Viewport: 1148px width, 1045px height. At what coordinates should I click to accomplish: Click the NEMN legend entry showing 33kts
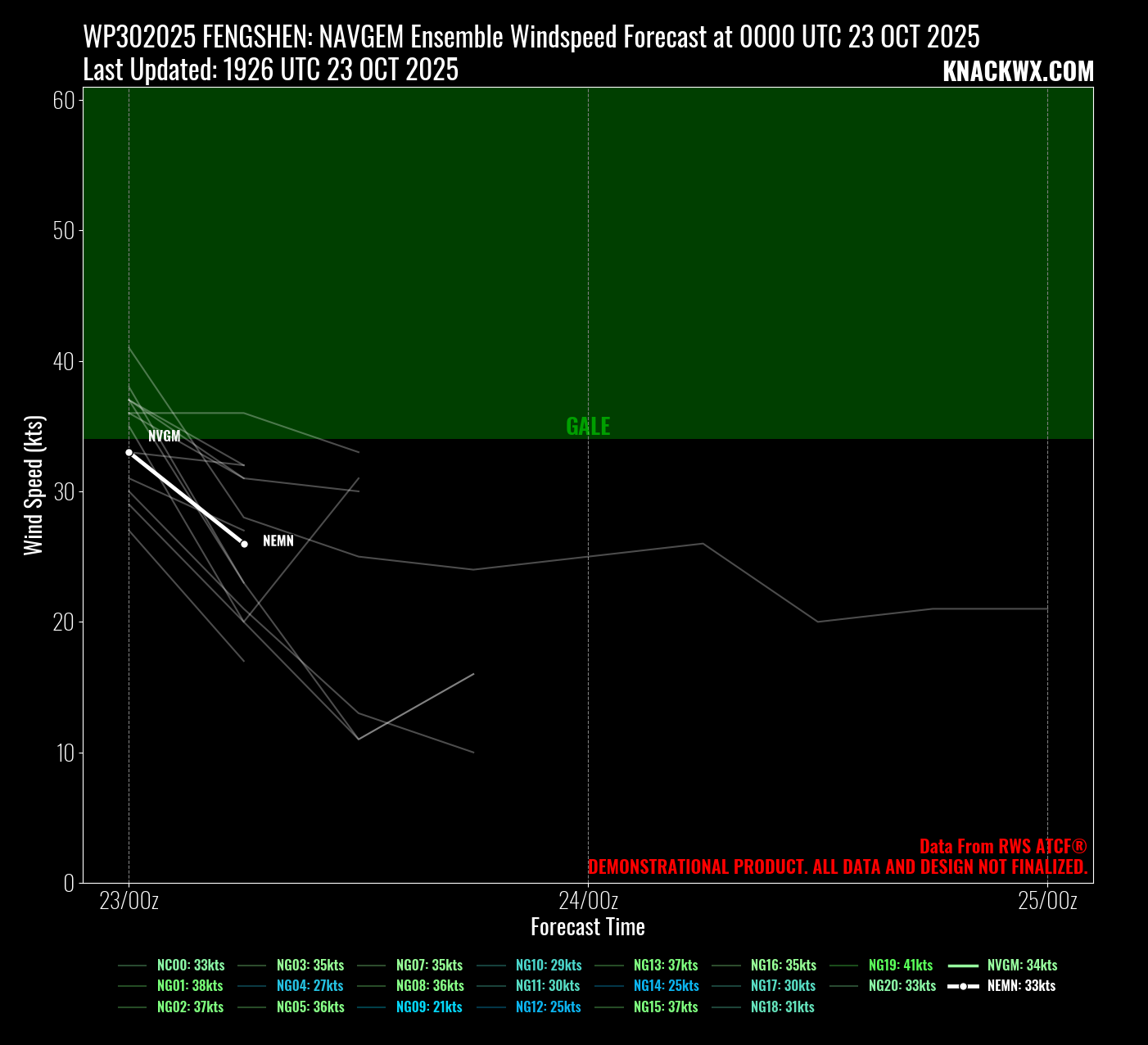pyautogui.click(x=1021, y=986)
